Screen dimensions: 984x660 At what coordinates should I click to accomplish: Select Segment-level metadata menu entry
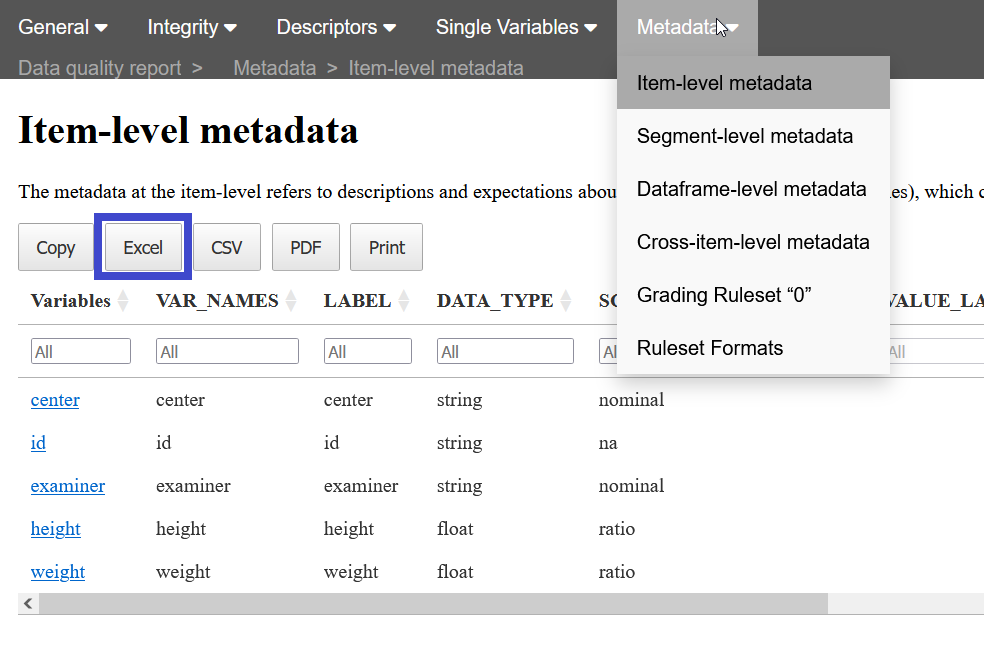click(x=744, y=136)
